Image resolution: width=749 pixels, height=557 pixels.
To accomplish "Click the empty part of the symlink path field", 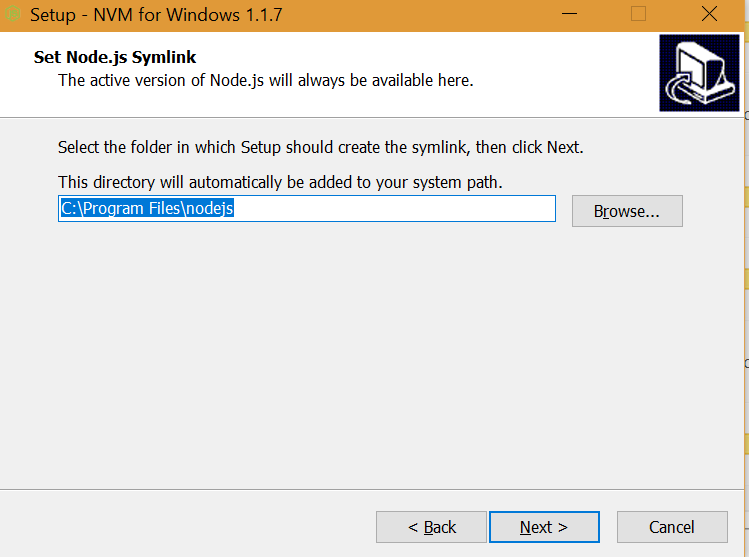I will [400, 209].
